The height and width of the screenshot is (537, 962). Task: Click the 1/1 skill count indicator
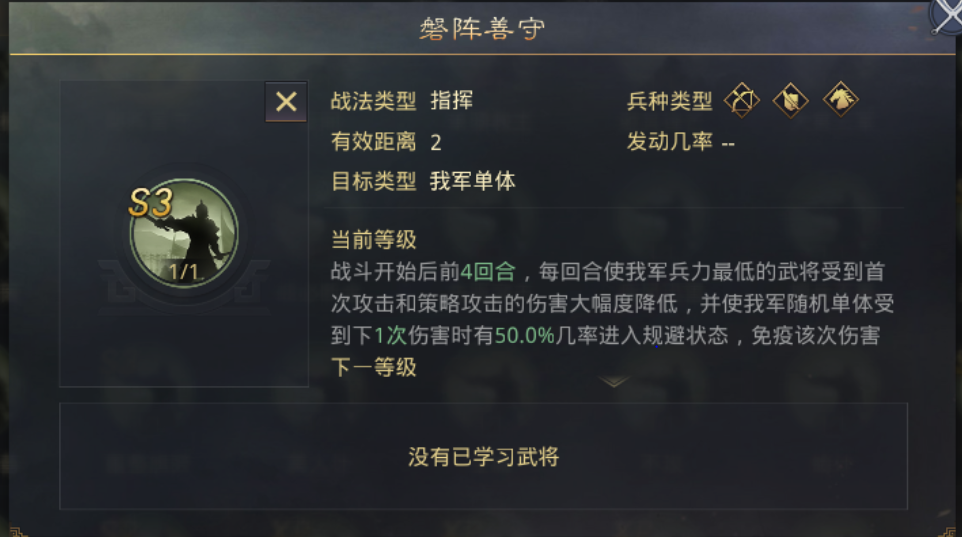coord(183,272)
